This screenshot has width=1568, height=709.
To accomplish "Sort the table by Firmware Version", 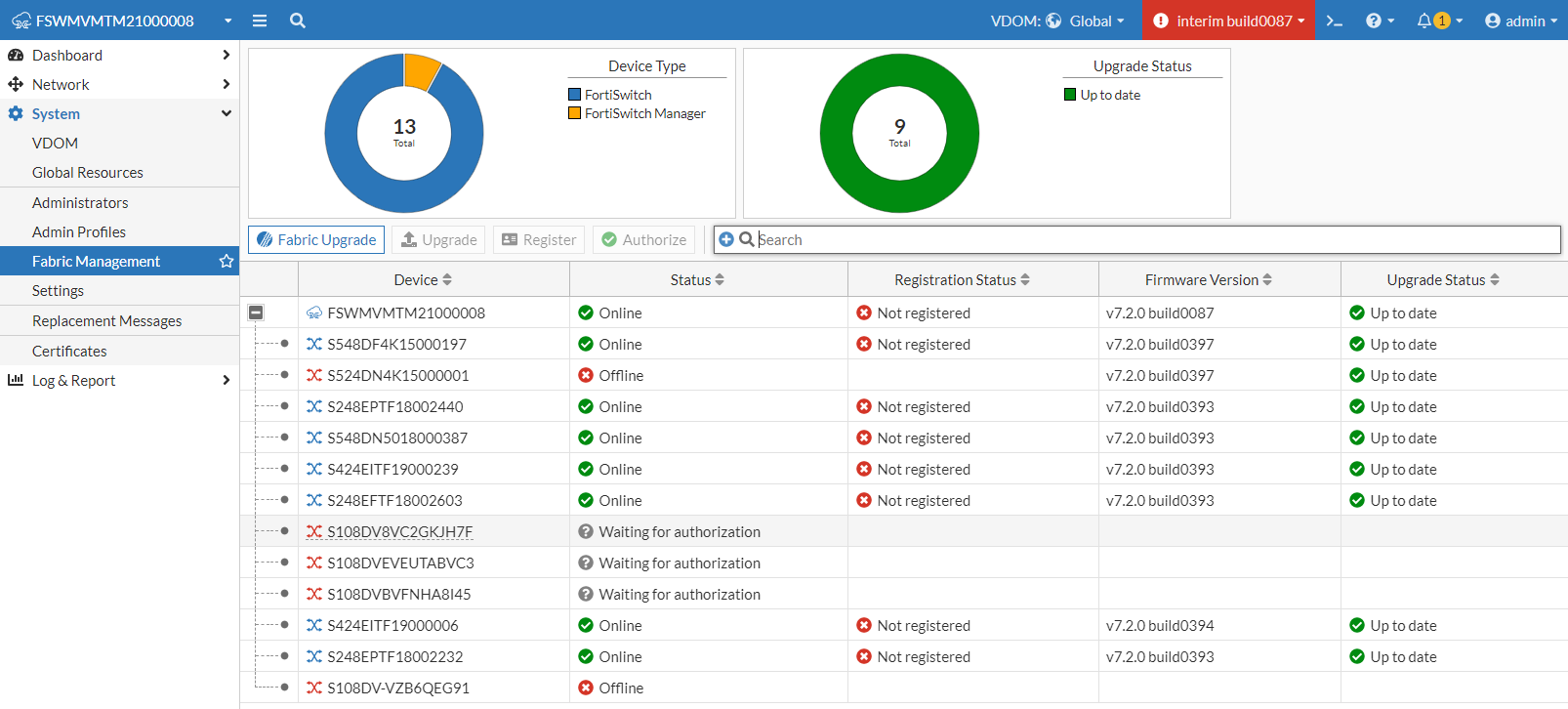I will [x=1208, y=280].
